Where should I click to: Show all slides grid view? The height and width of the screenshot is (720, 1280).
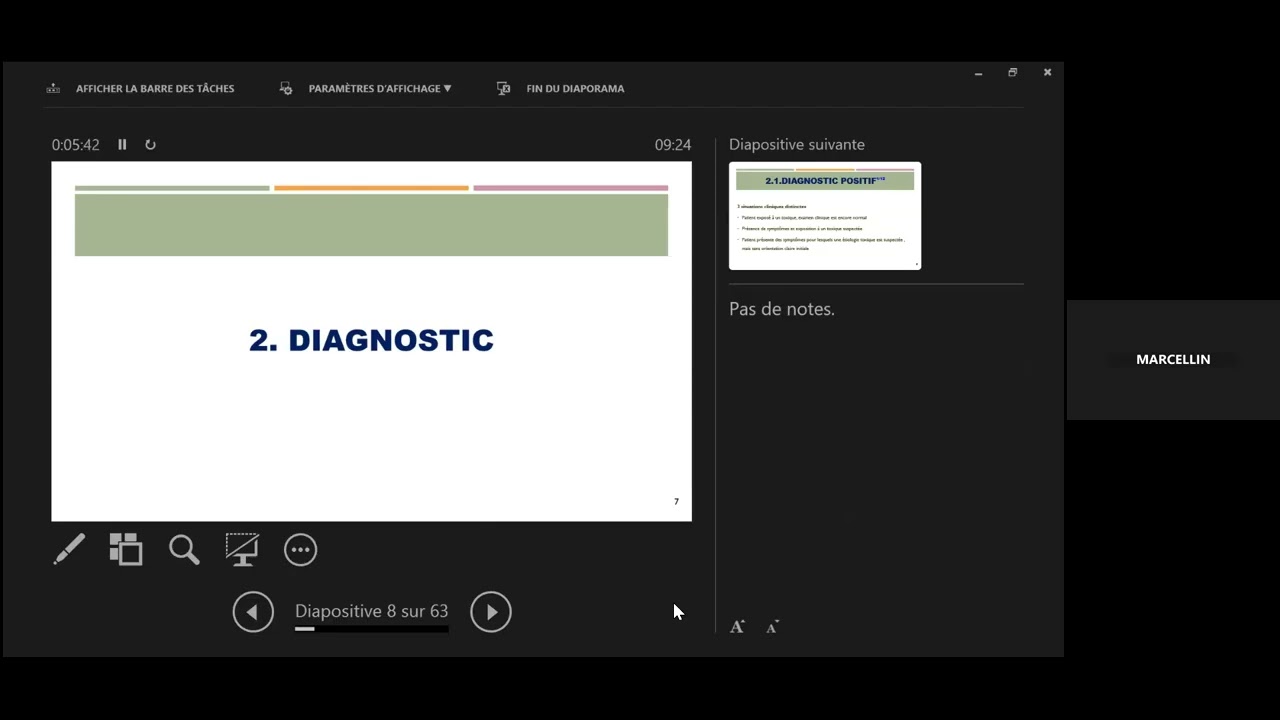126,549
